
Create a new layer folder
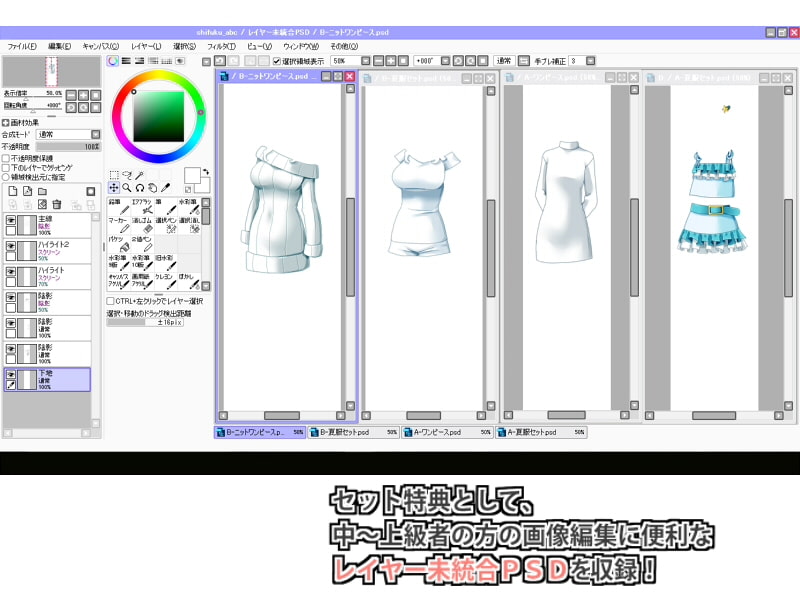click(42, 191)
